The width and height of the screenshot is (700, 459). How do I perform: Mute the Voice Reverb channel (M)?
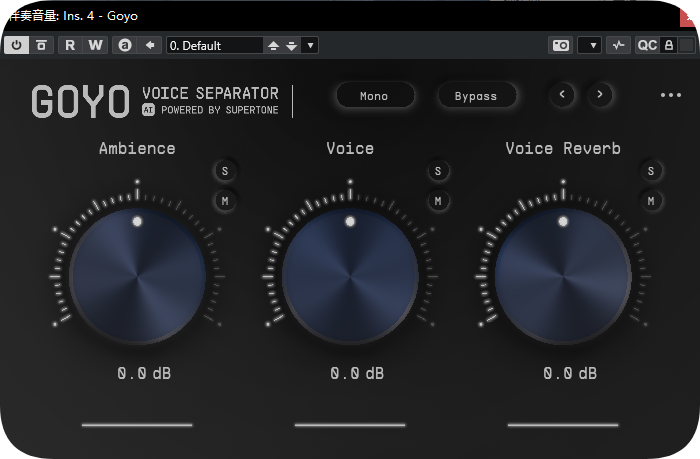(650, 201)
